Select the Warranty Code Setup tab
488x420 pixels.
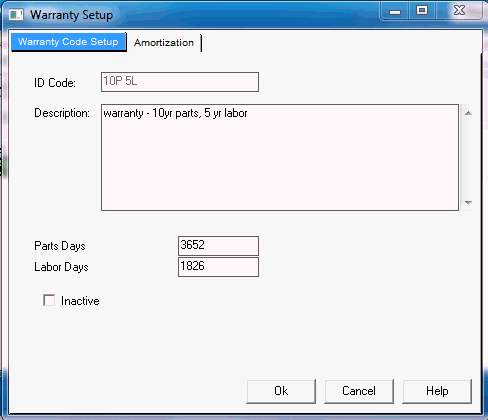pos(68,42)
